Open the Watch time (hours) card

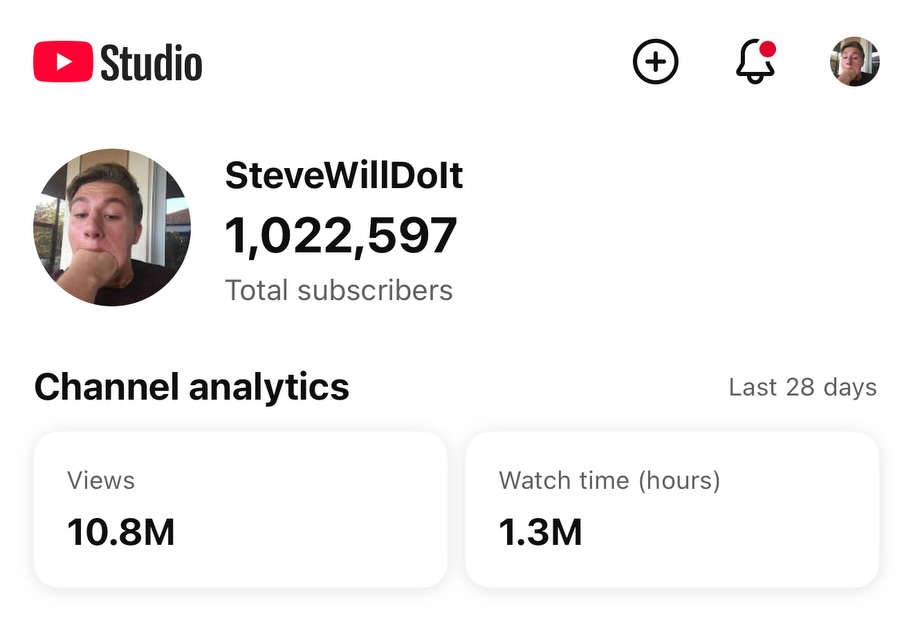[672, 509]
